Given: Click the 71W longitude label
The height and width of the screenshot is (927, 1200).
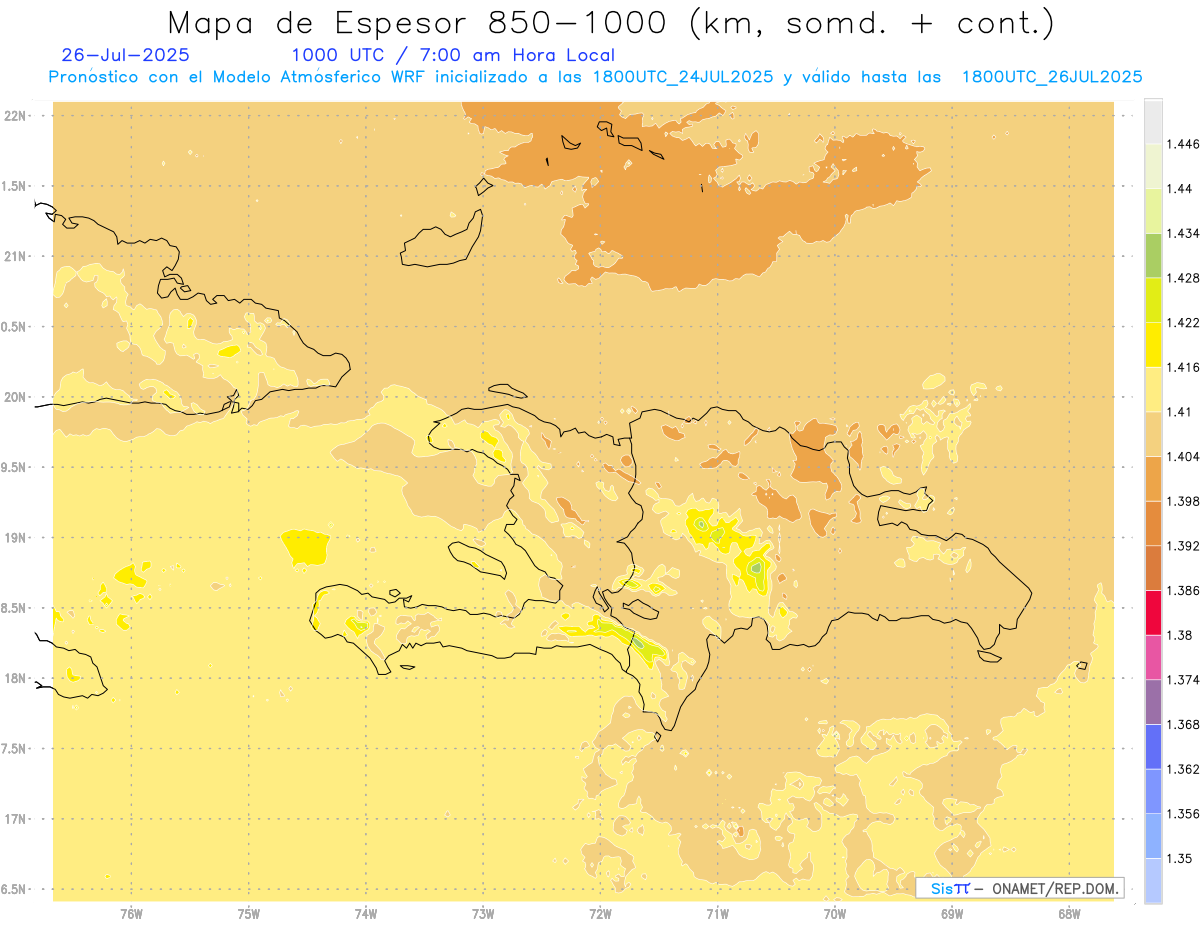Looking at the screenshot, I should pyautogui.click(x=717, y=915).
